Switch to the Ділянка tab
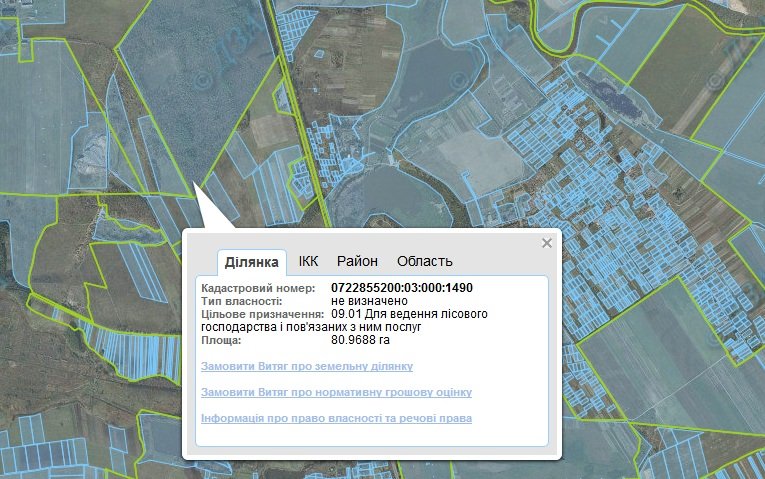 (252, 262)
